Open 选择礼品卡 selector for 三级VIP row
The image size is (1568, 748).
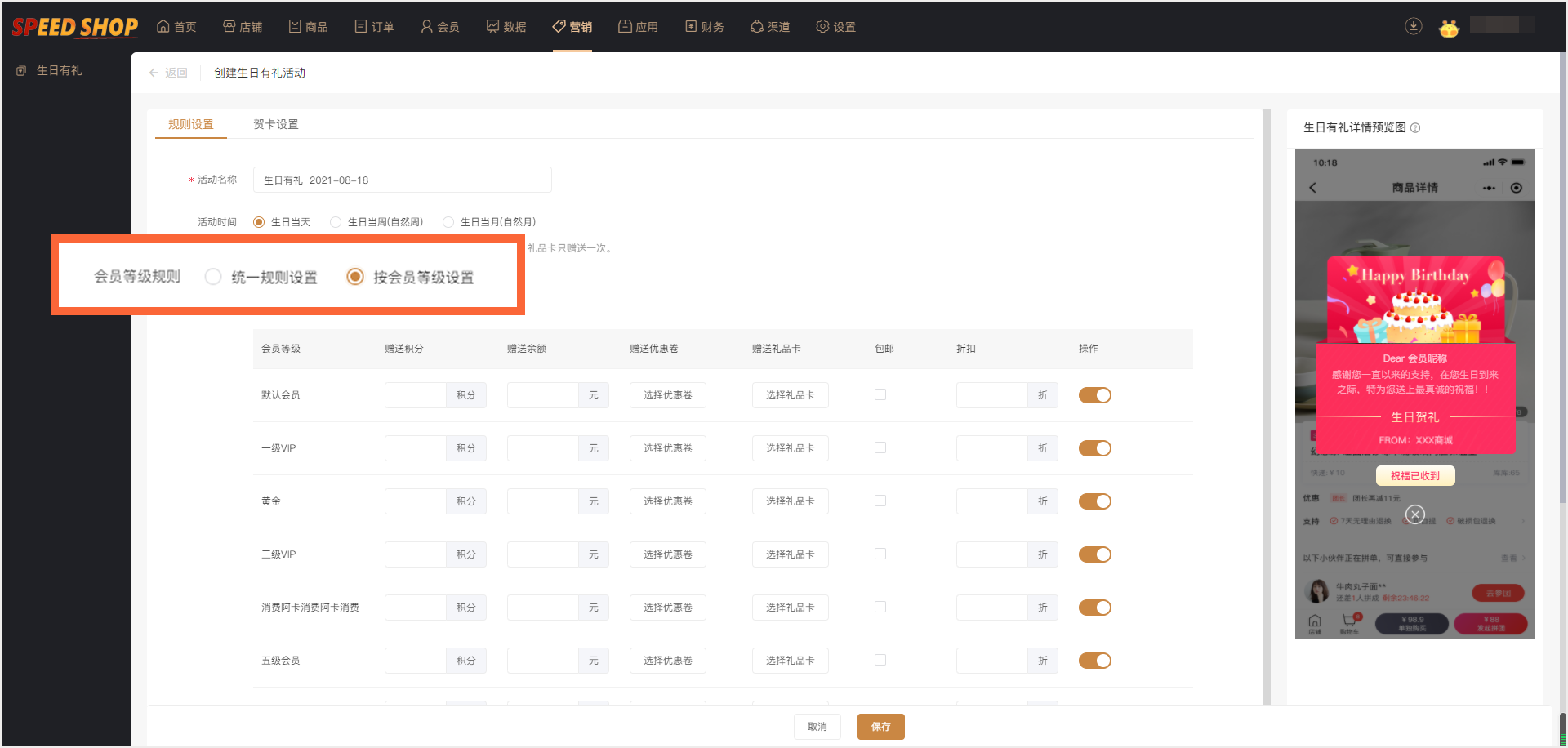(x=790, y=554)
